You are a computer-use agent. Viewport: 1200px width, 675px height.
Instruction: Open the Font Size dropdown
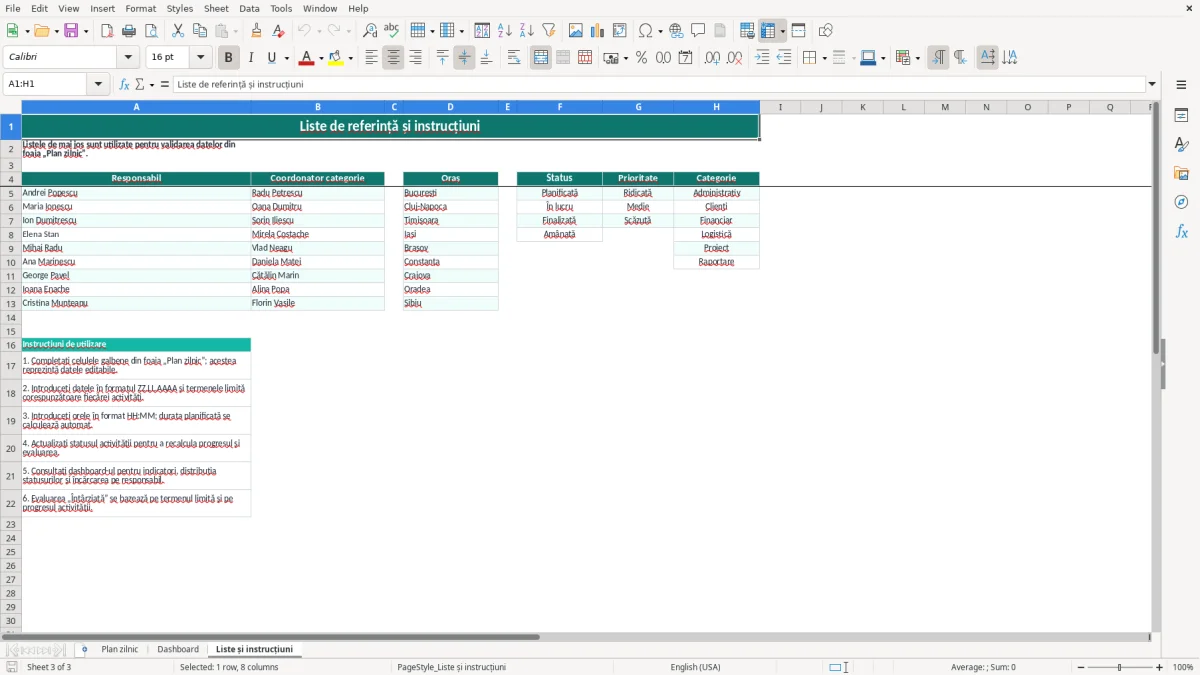[x=201, y=58]
